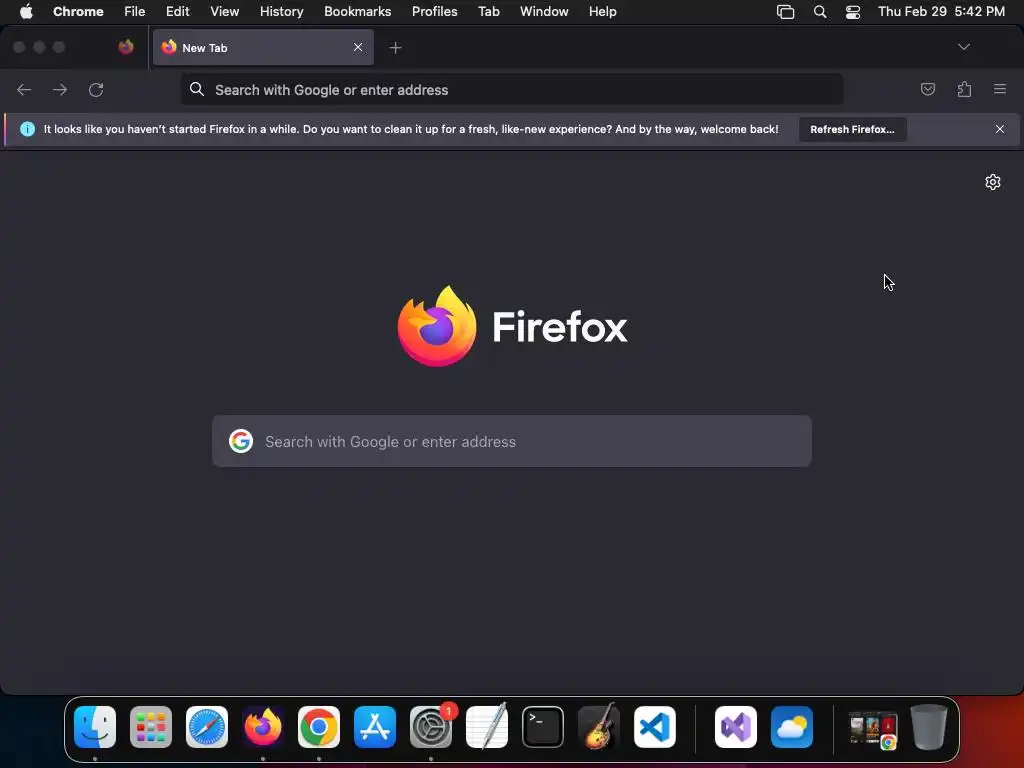This screenshot has width=1024, height=768.
Task: Open the Extensions puzzle icon
Action: pyautogui.click(x=964, y=89)
